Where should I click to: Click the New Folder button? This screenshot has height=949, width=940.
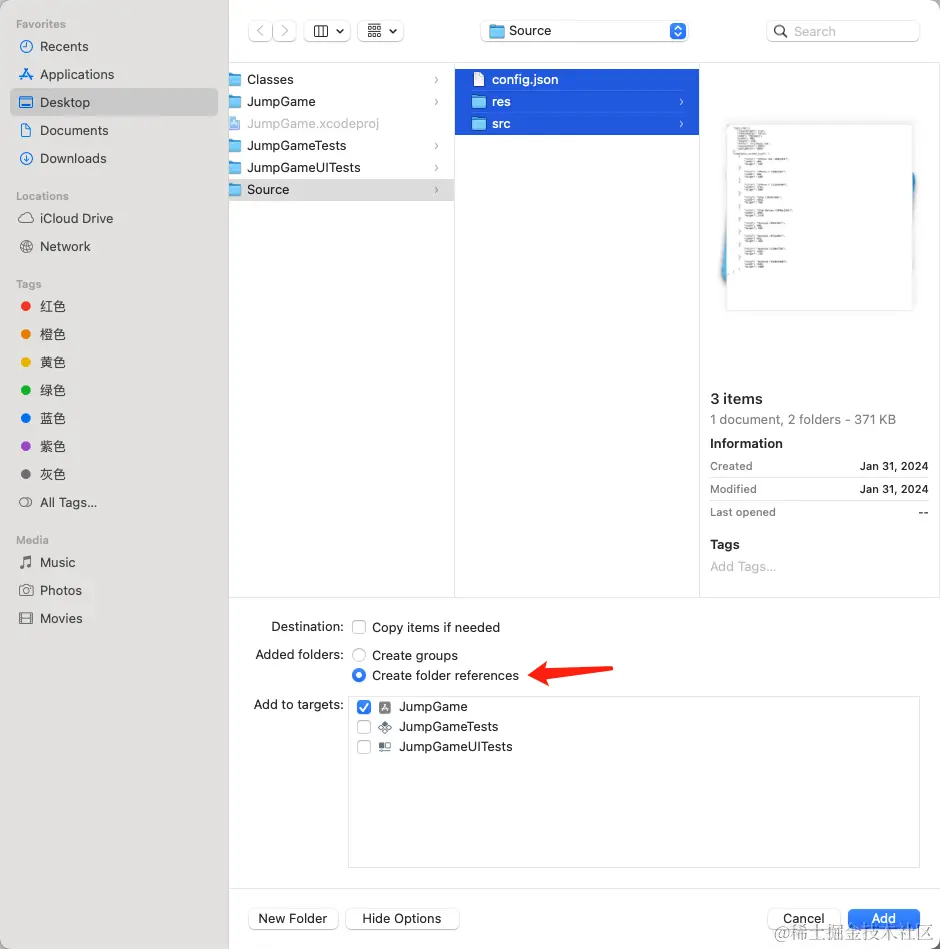click(x=293, y=919)
